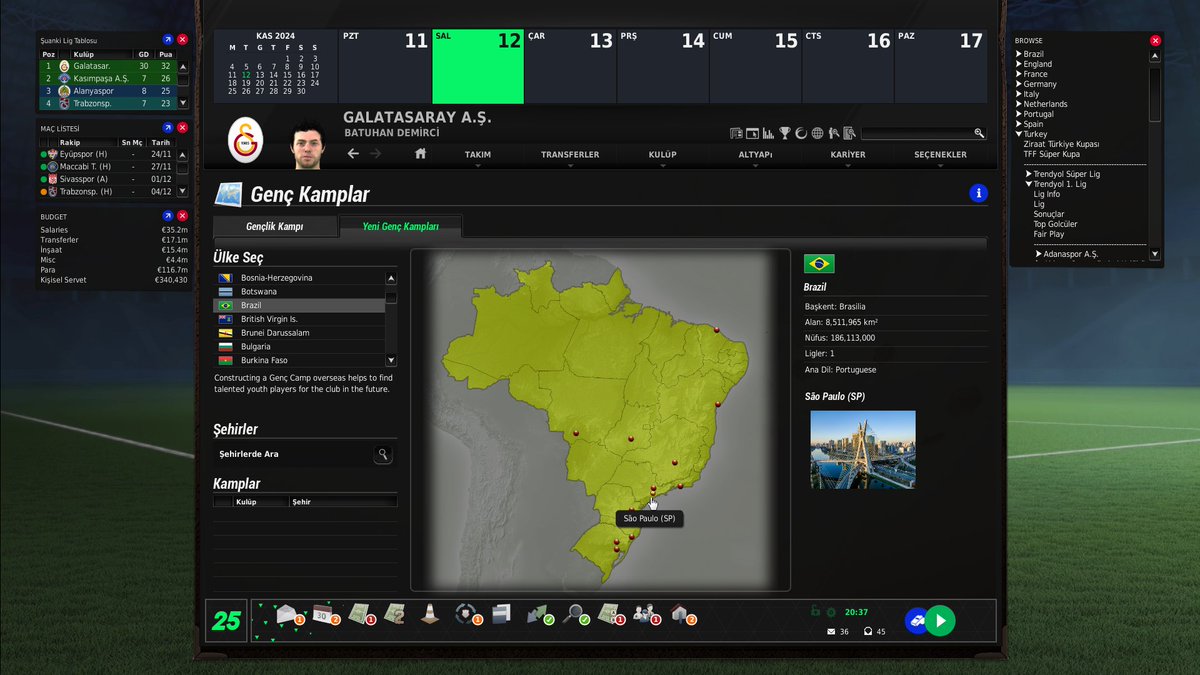The width and height of the screenshot is (1200, 675).
Task: Open the ALTYAPI menu
Action: (755, 155)
